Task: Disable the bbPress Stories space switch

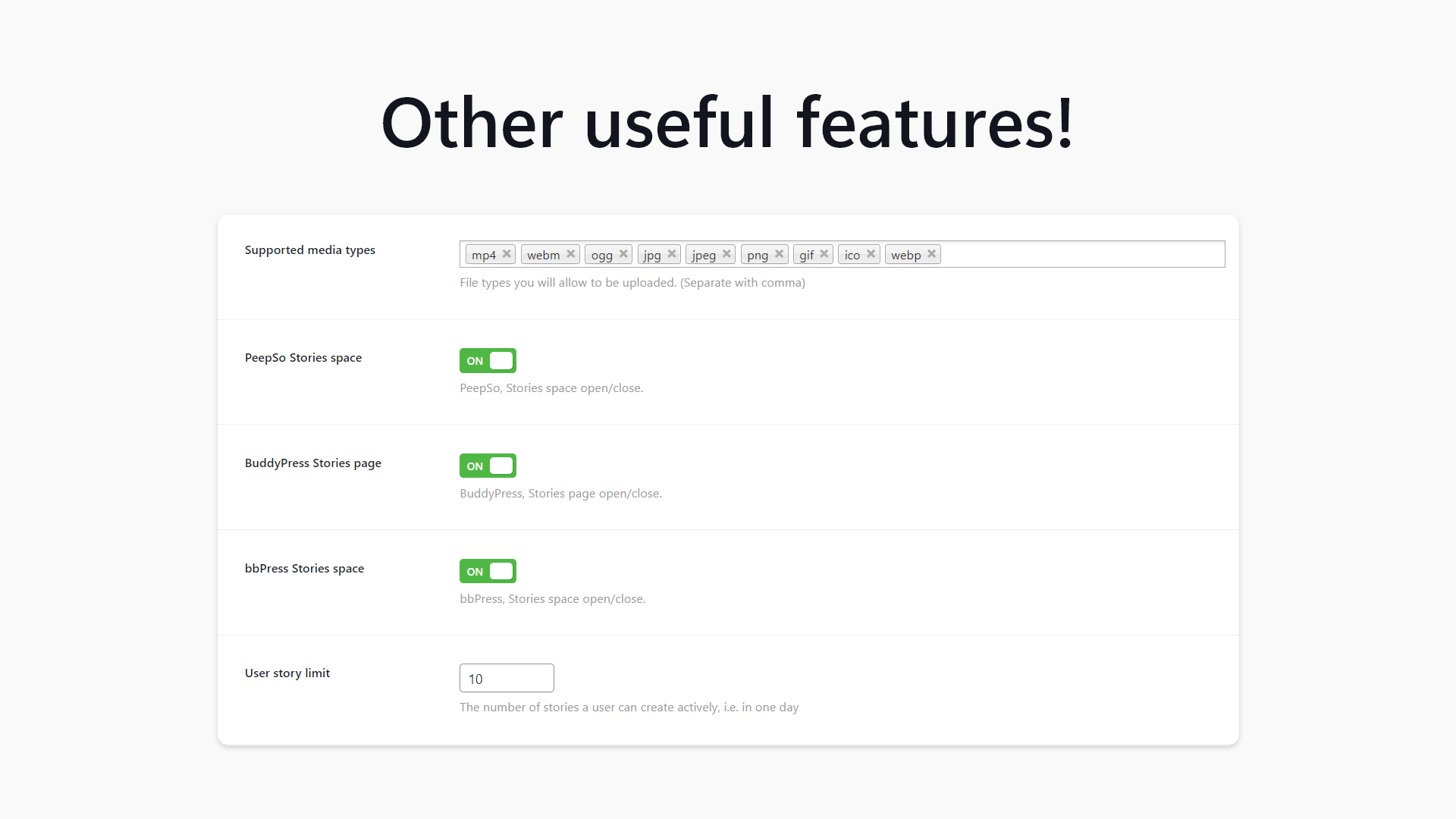Action: [x=488, y=571]
